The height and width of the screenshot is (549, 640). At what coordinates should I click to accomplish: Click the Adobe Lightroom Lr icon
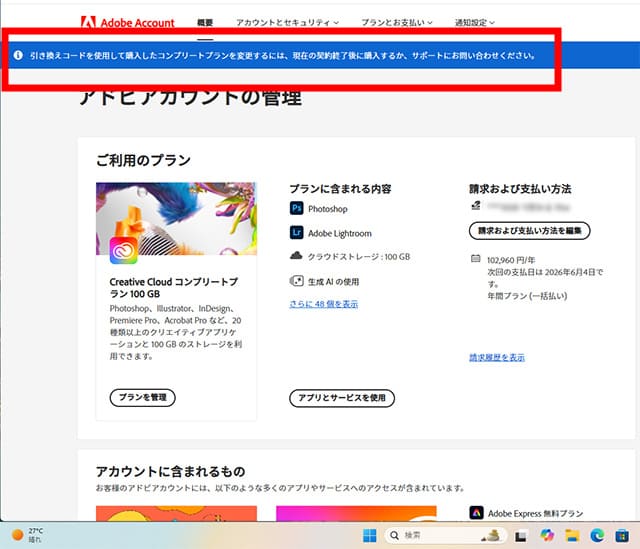click(296, 233)
